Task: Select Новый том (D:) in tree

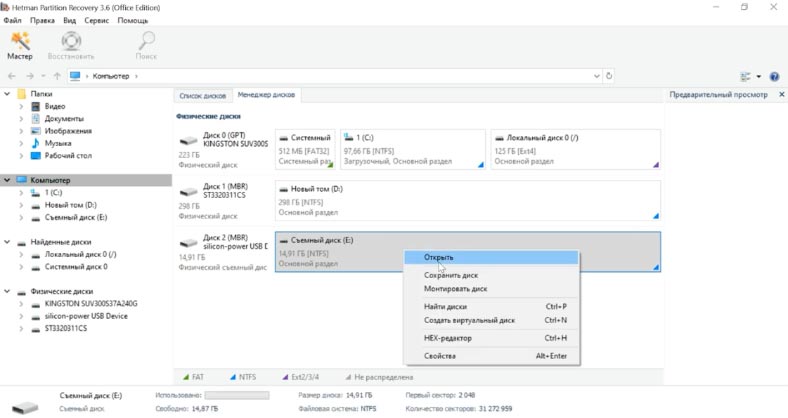Action: tap(70, 205)
